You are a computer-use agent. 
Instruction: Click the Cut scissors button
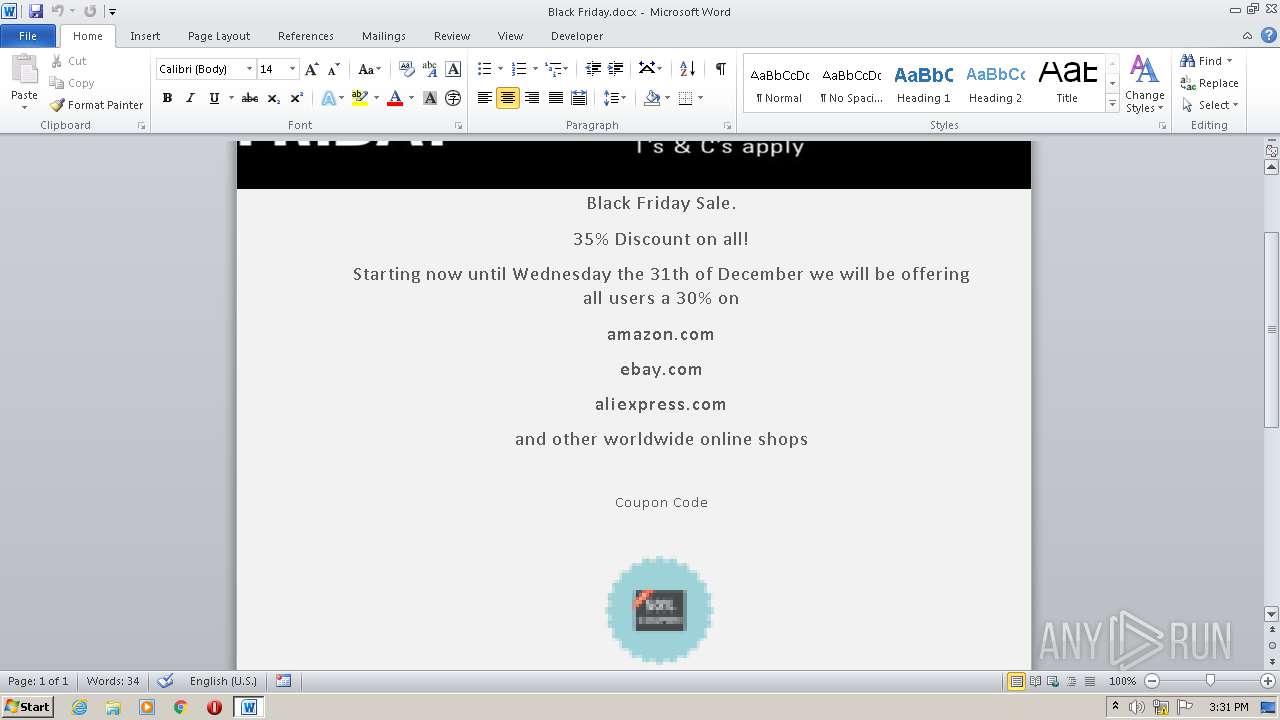[x=69, y=61]
